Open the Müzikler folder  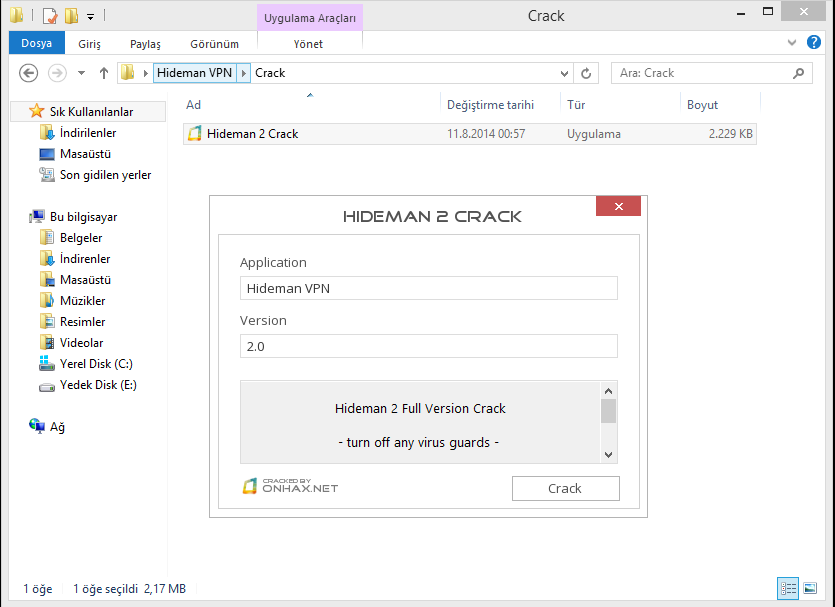click(83, 301)
